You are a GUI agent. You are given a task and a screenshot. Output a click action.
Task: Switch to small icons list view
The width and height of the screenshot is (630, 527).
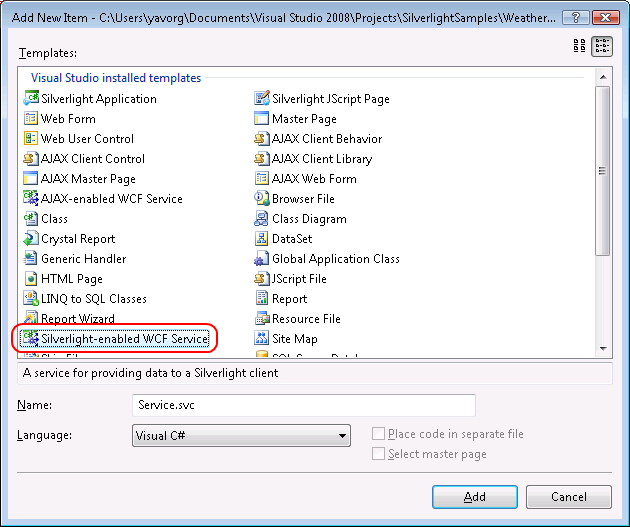click(x=602, y=46)
